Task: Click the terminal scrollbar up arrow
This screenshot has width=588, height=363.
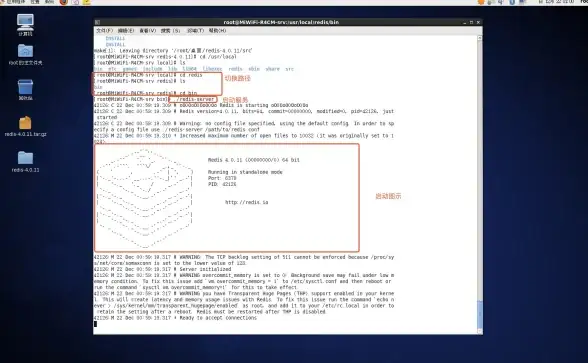Action: click(480, 38)
